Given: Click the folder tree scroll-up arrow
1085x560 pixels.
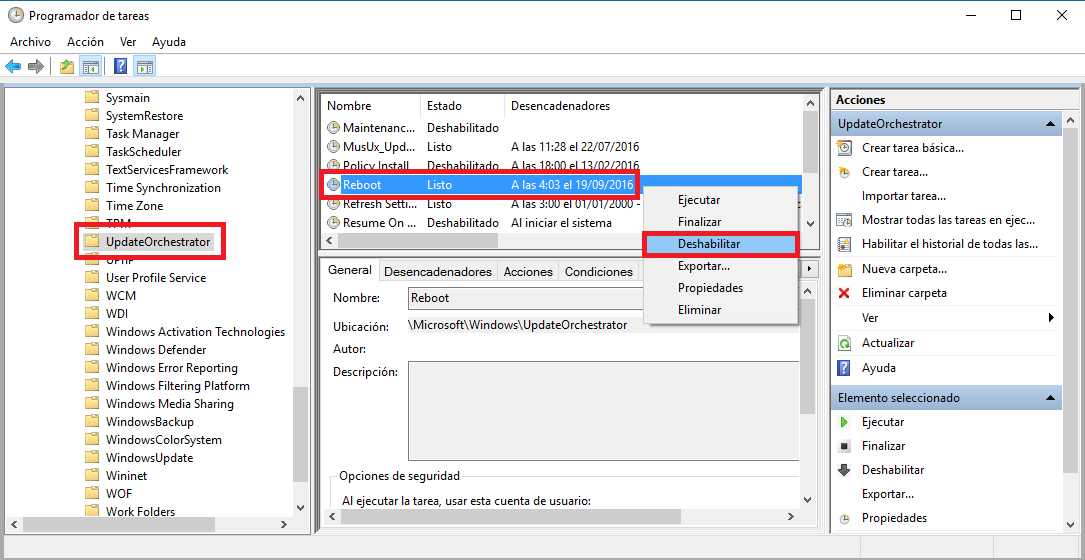Looking at the screenshot, I should pyautogui.click(x=300, y=98).
